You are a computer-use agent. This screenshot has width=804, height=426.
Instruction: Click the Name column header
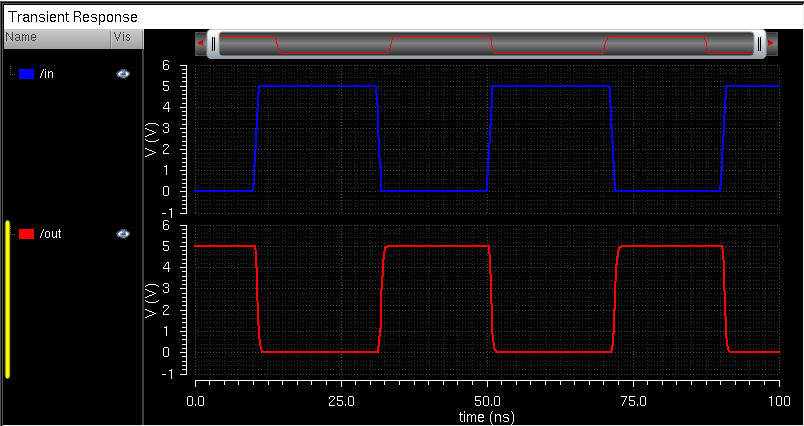tap(22, 37)
